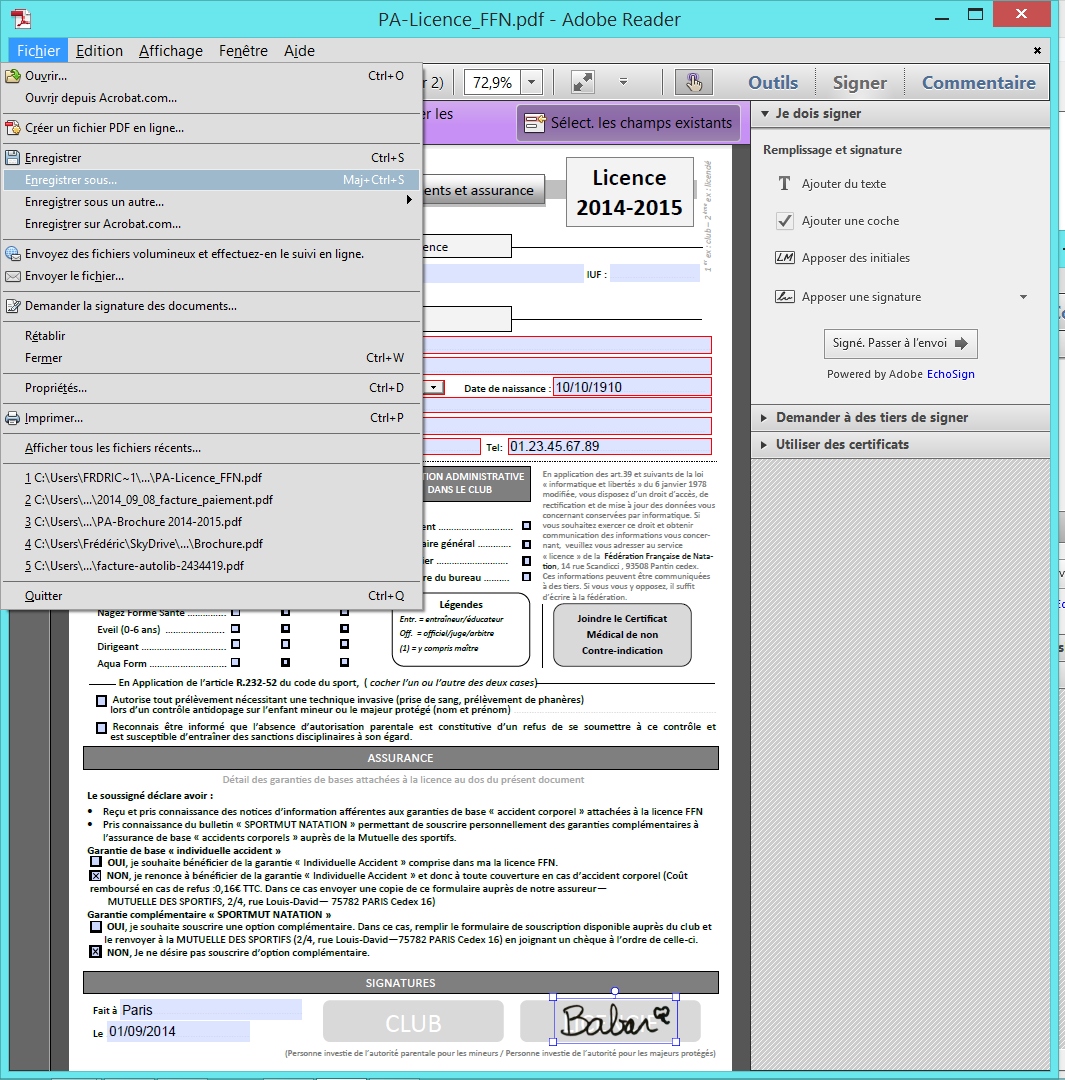Select the Babar signature image
The width and height of the screenshot is (1065, 1080).
[x=614, y=1020]
